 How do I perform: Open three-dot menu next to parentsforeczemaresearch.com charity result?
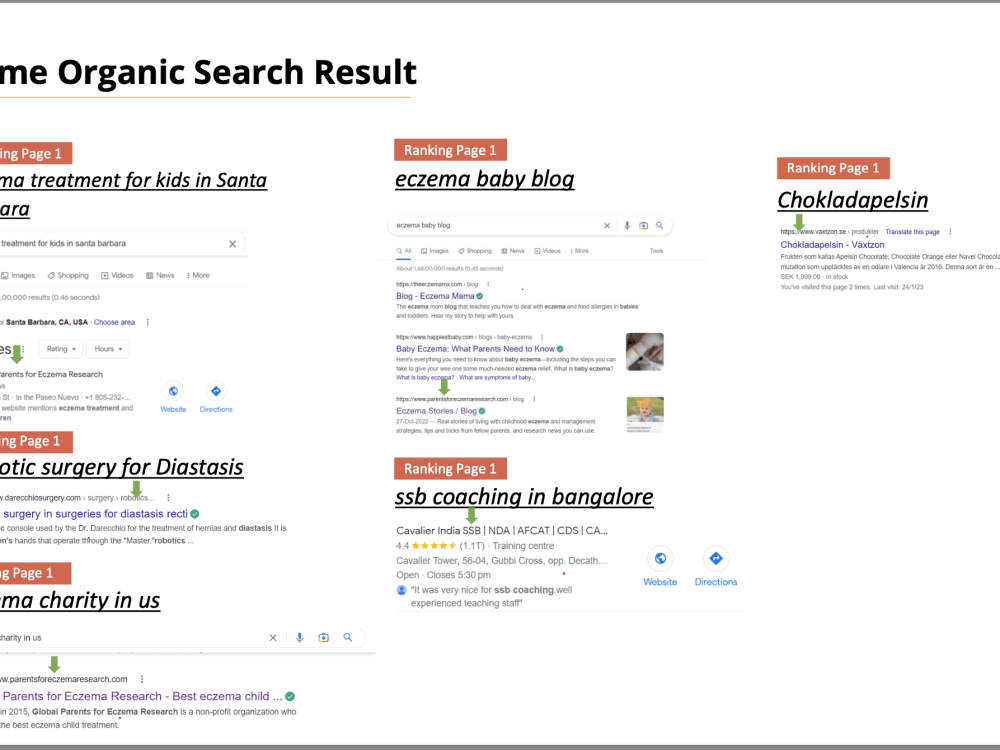142,679
